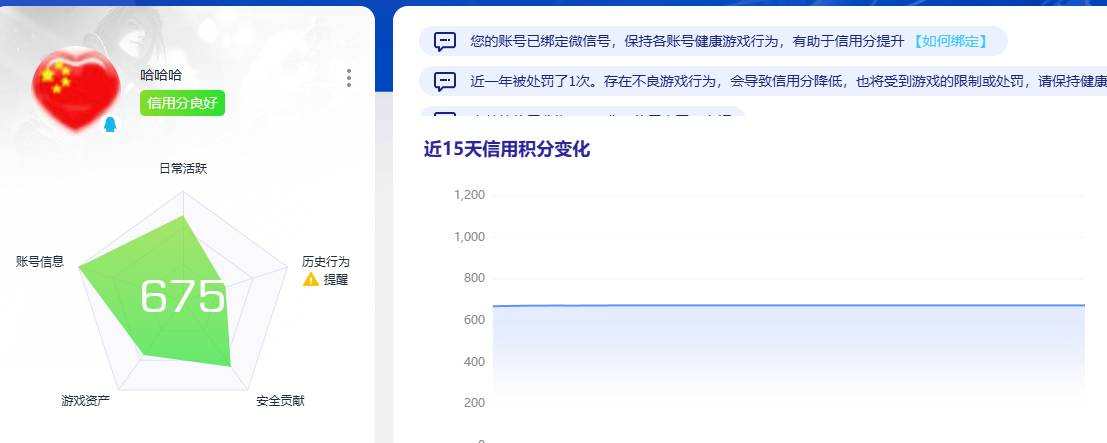
Task: Select the 历史行为 radar label
Action: 325,261
